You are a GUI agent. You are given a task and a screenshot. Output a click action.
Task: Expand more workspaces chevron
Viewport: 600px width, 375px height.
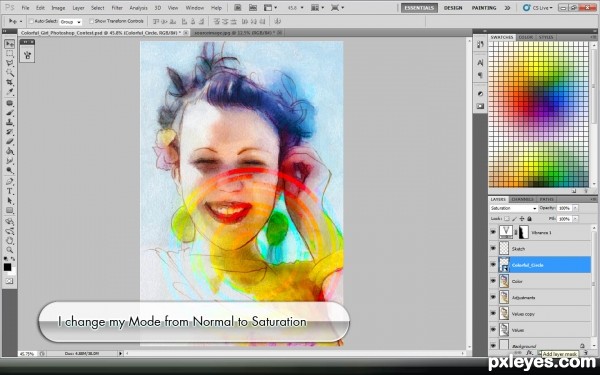[507, 8]
